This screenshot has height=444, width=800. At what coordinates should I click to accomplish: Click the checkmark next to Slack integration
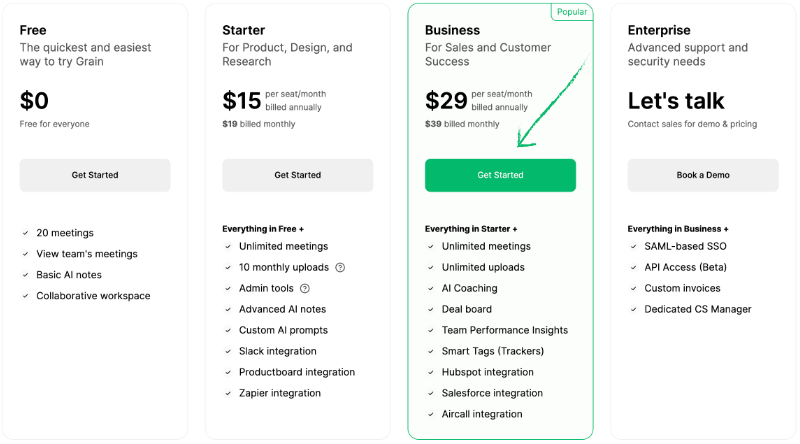coord(228,351)
